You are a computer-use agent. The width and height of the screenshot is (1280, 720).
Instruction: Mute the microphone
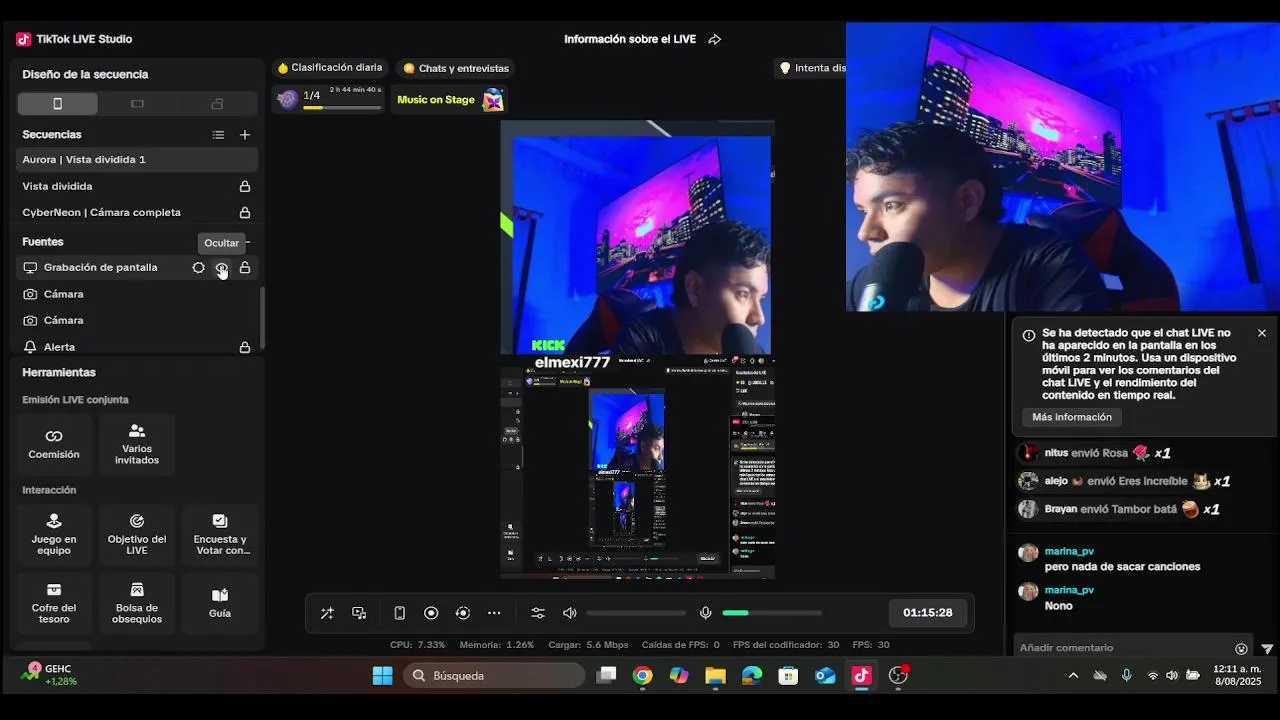point(705,613)
